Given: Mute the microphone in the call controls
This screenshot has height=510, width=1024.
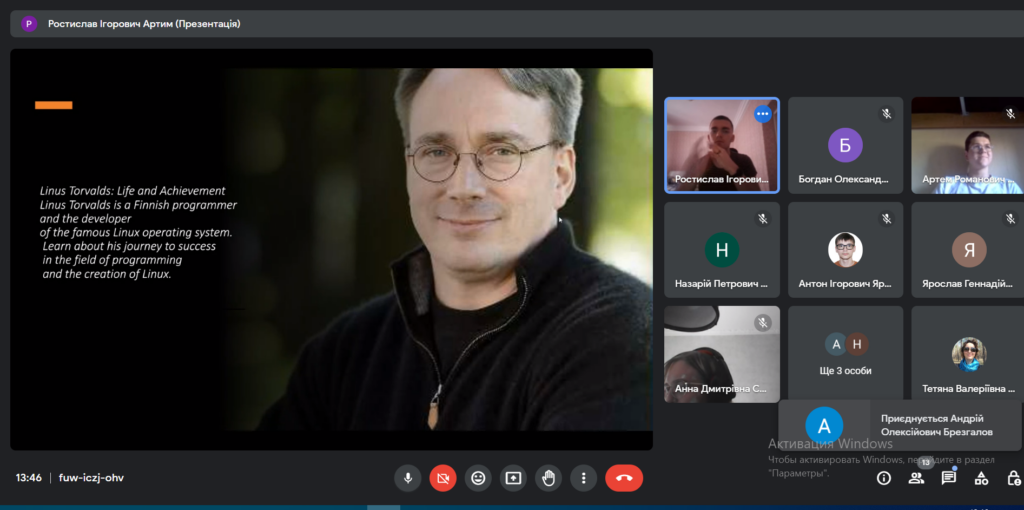Looking at the screenshot, I should [x=407, y=478].
